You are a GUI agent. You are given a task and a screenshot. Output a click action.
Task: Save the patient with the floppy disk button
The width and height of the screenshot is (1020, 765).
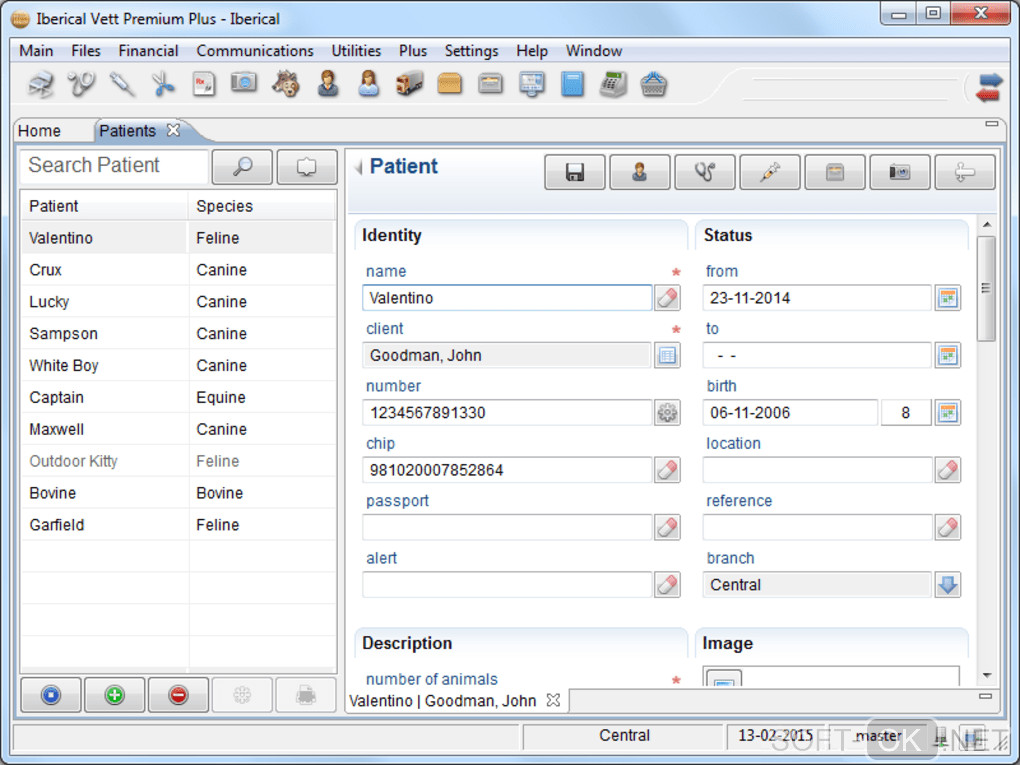[574, 172]
